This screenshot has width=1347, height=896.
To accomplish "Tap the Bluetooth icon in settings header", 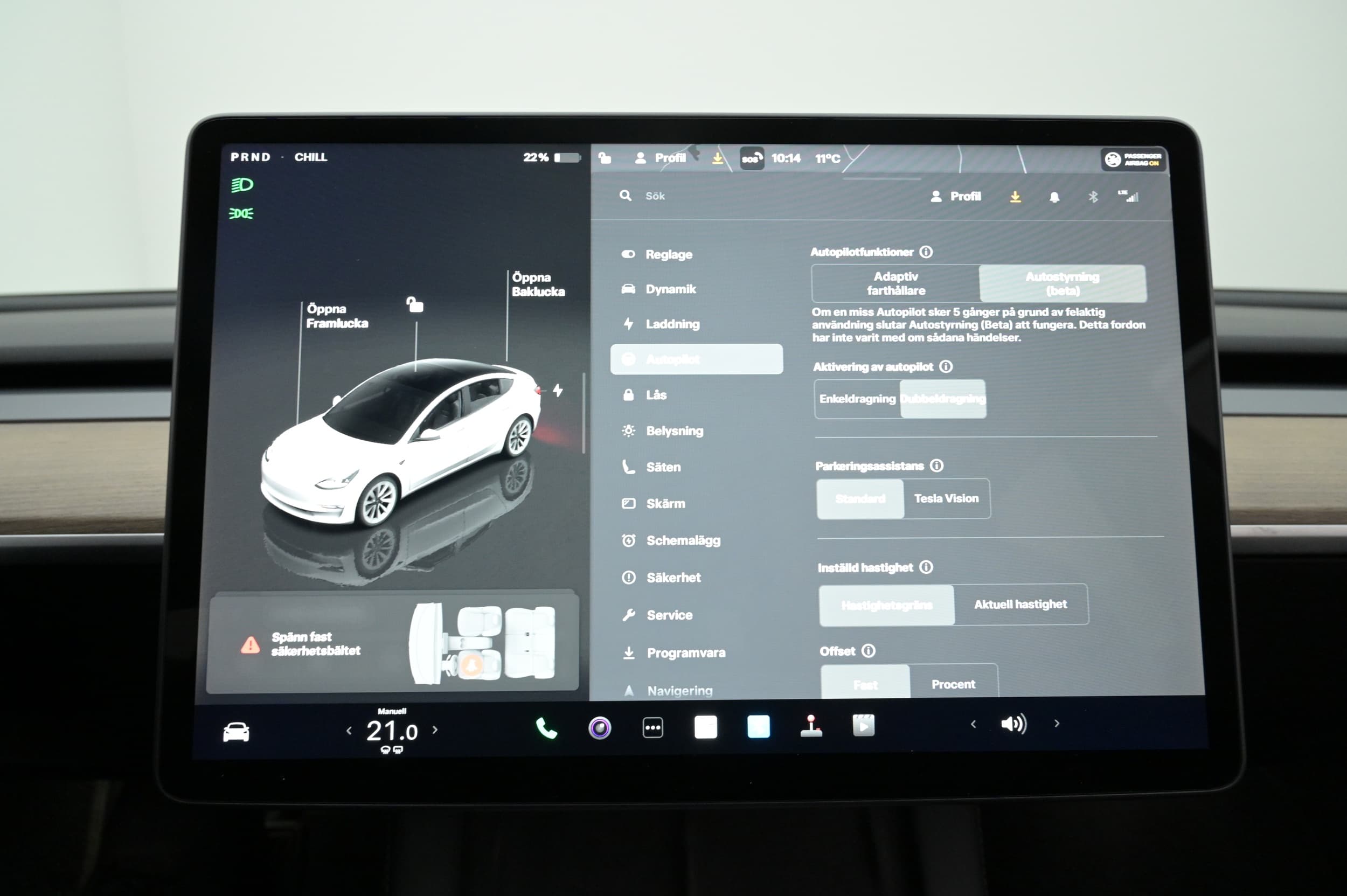I will 1093,197.
